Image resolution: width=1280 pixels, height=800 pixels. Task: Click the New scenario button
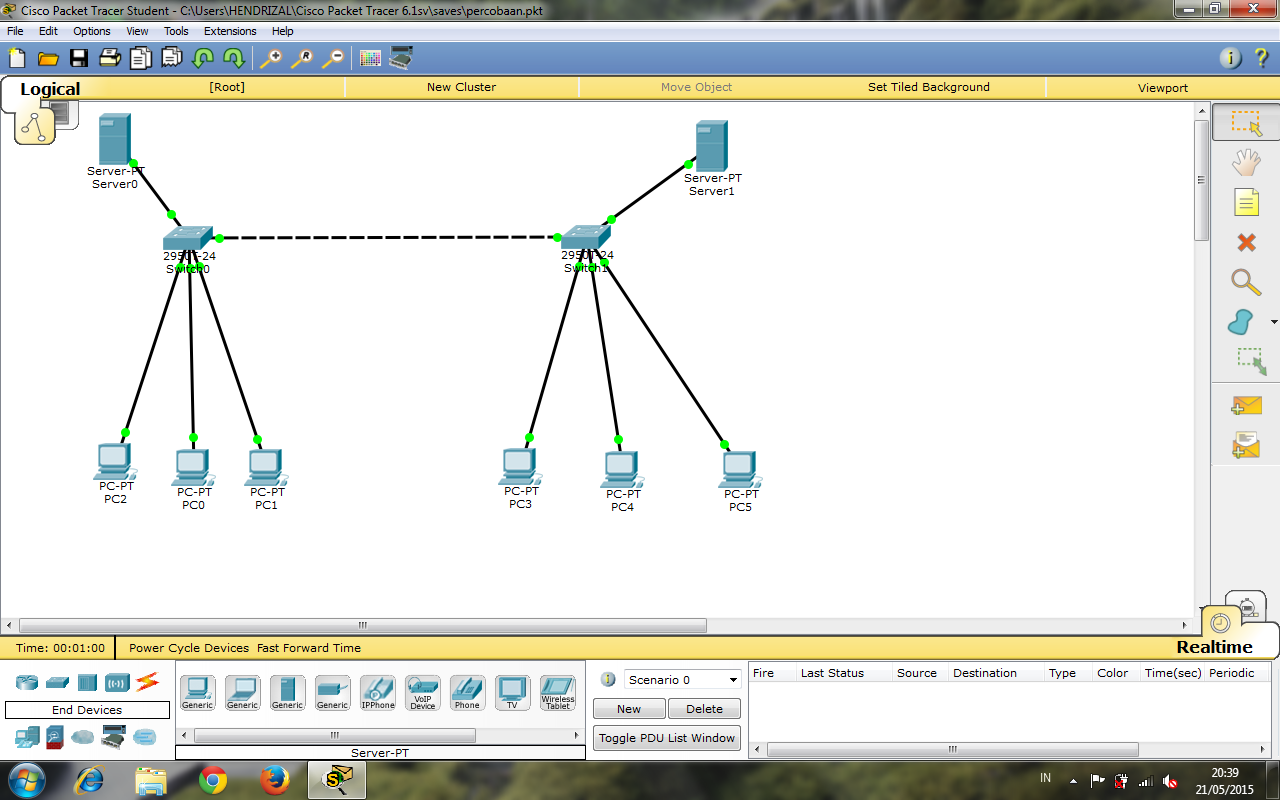tap(629, 709)
